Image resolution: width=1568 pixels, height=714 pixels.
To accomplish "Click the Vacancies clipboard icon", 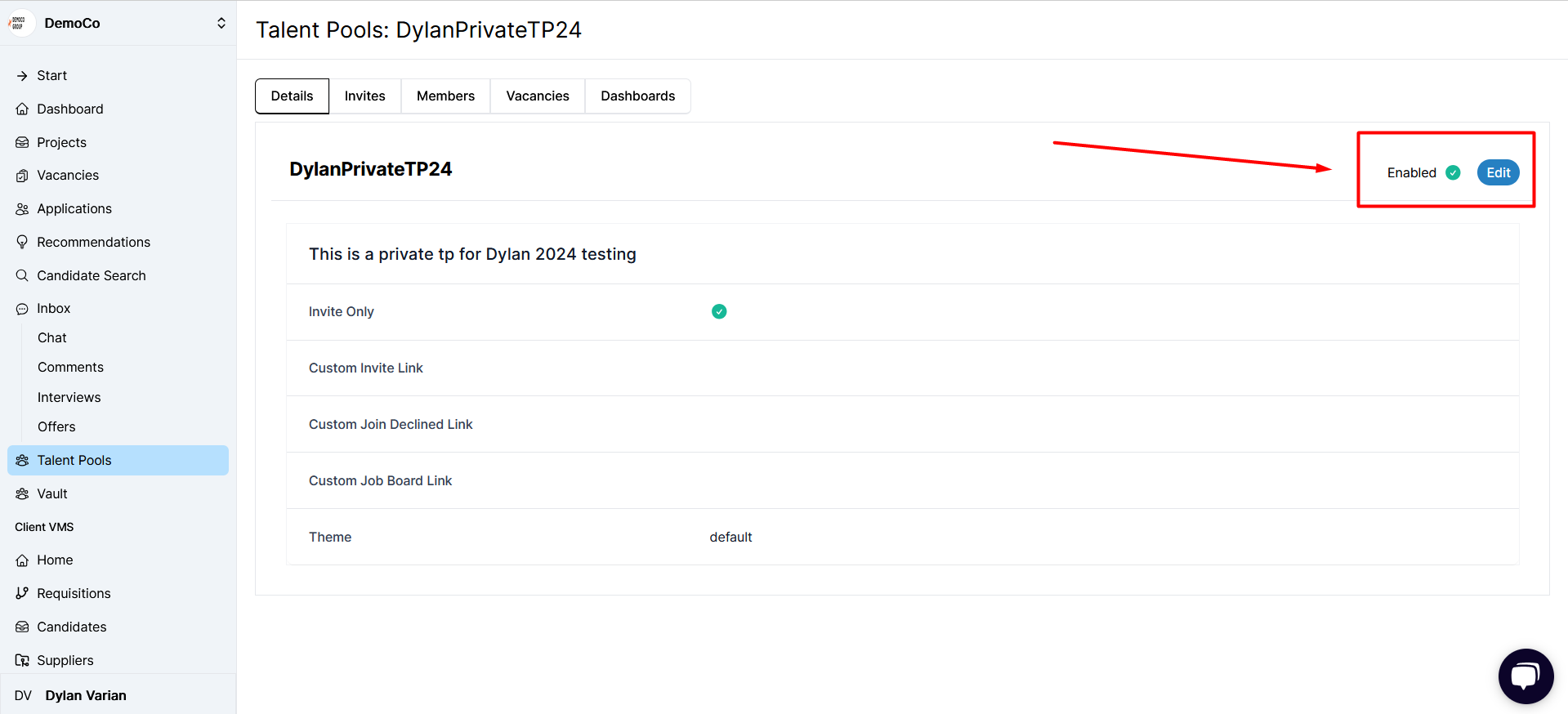I will click(x=22, y=176).
